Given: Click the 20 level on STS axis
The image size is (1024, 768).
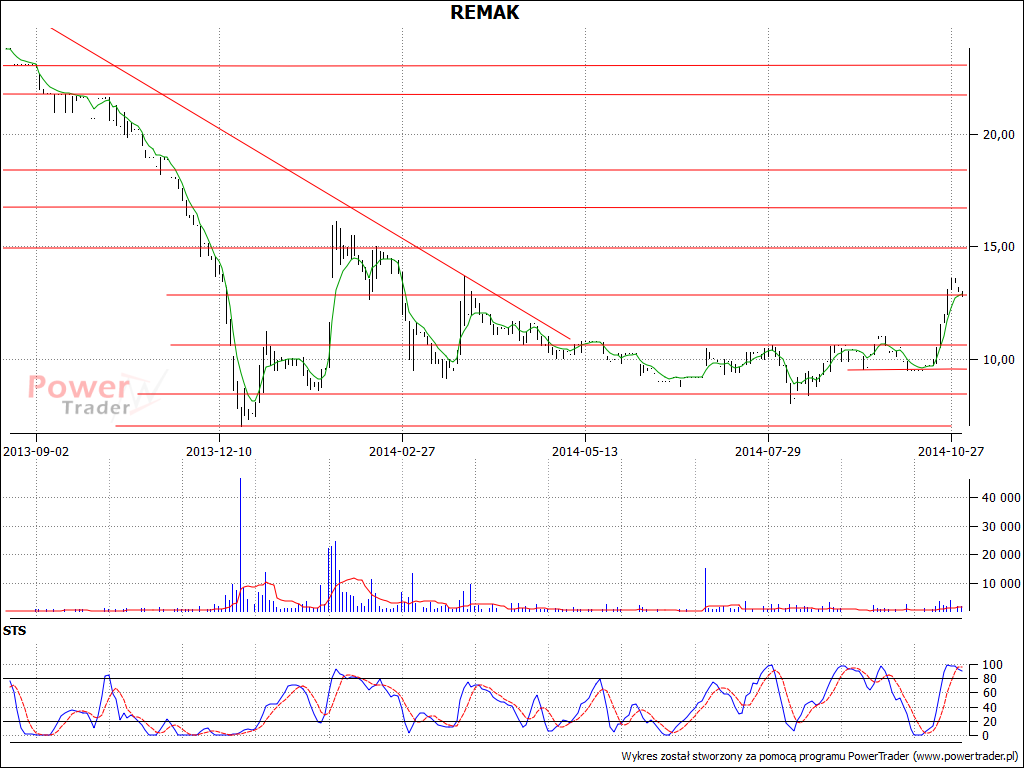Looking at the screenshot, I should point(988,722).
